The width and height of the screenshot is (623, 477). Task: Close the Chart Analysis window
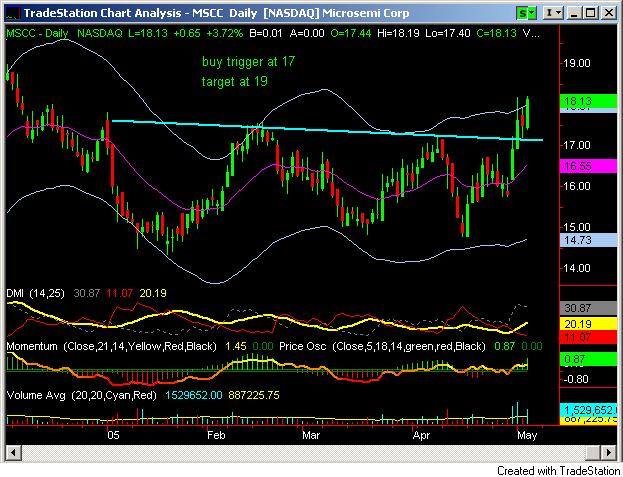[609, 14]
